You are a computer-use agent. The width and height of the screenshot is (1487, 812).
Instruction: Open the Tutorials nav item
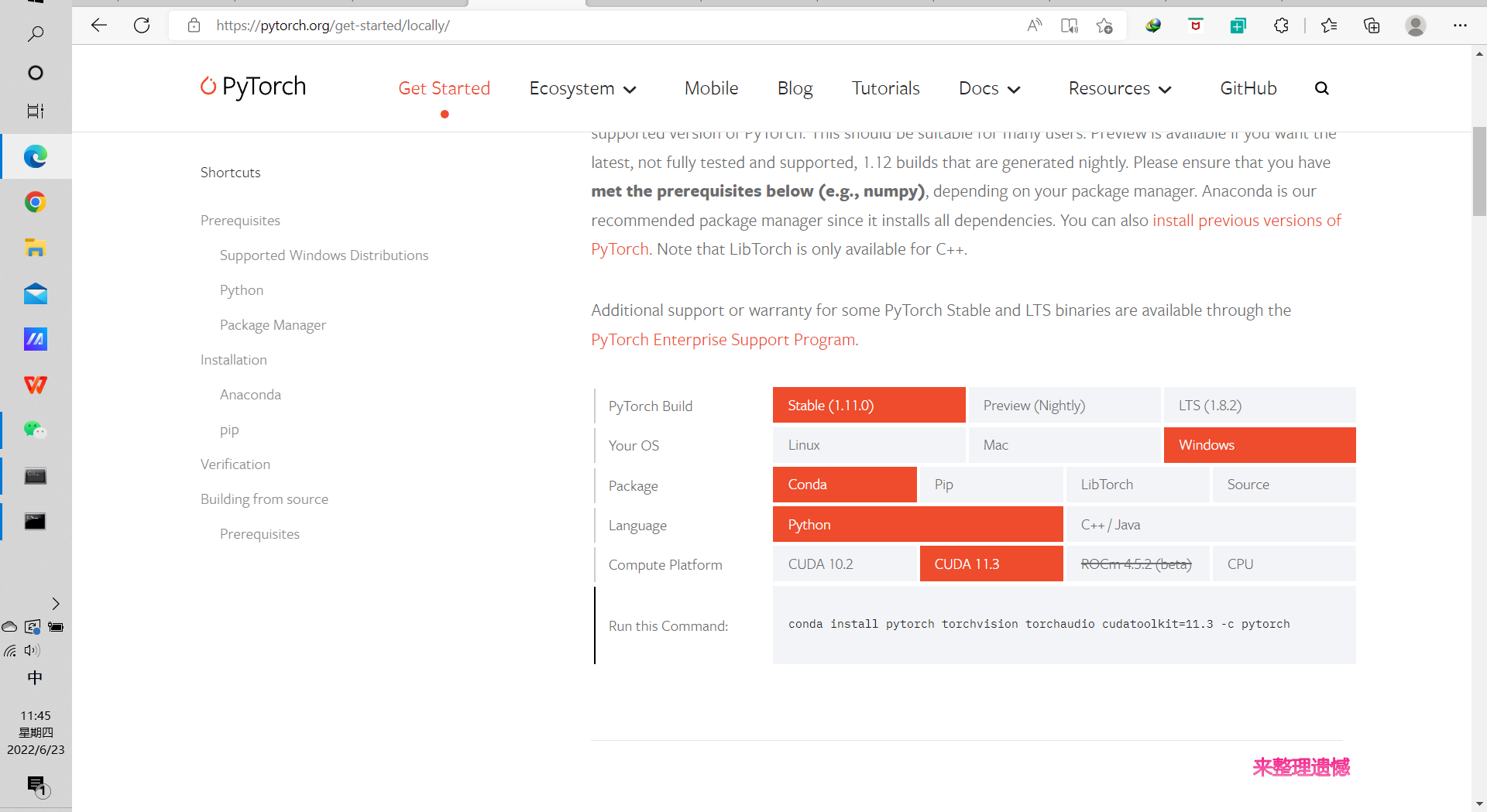point(885,88)
